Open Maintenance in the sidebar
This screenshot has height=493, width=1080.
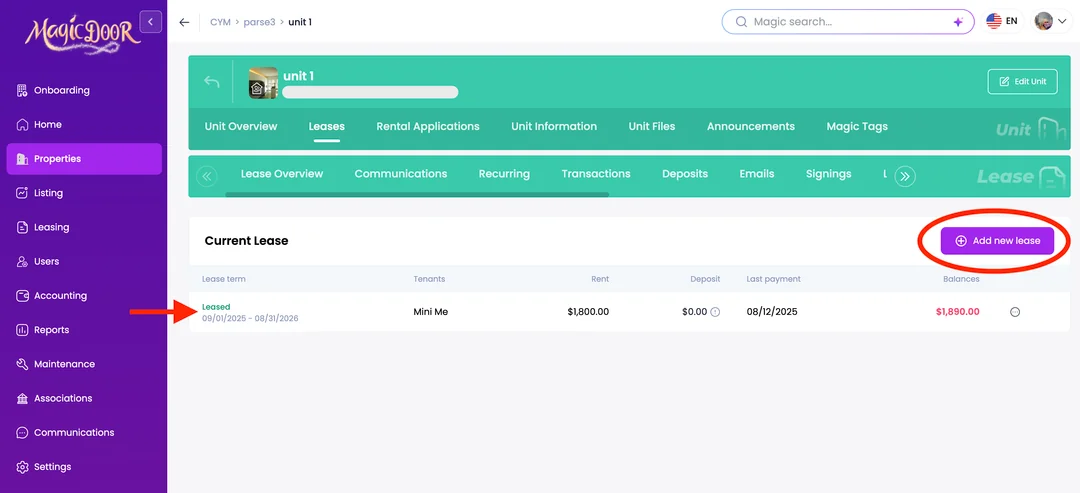tap(64, 364)
